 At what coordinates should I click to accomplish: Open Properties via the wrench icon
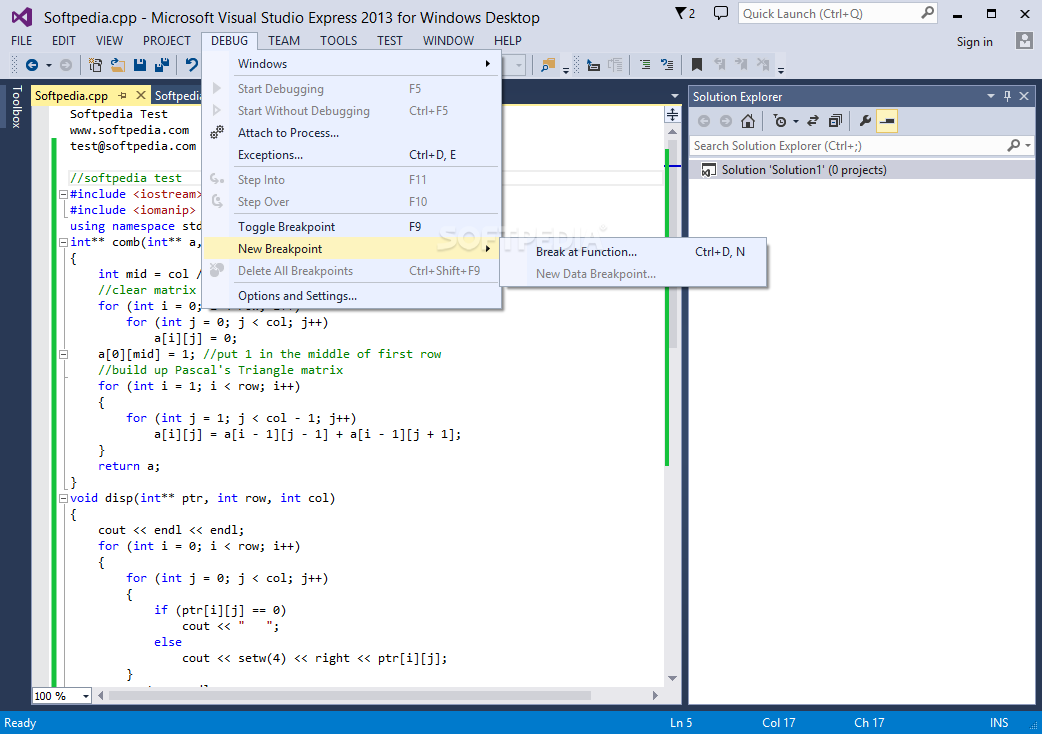click(x=865, y=121)
